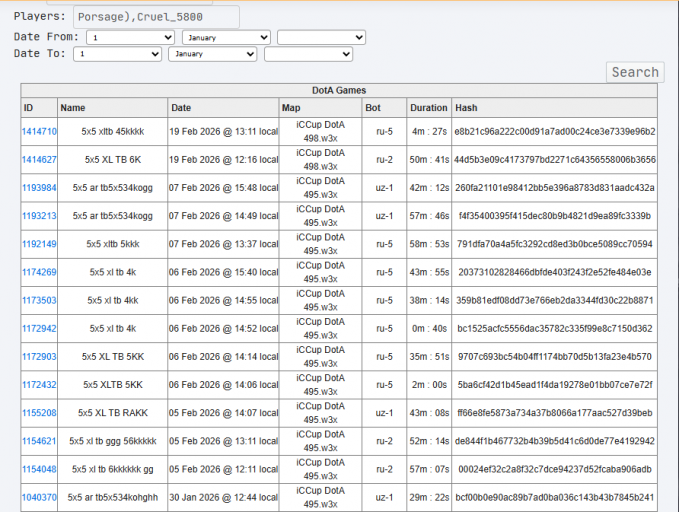
Task: Open game ID 1040370
Action: click(39, 498)
